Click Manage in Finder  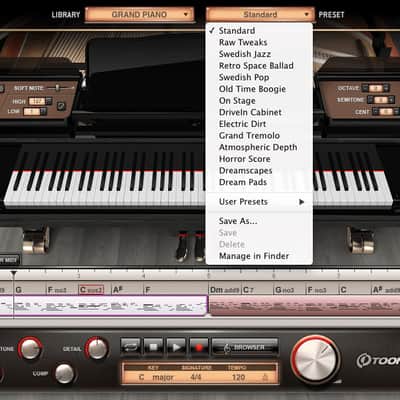click(x=259, y=256)
